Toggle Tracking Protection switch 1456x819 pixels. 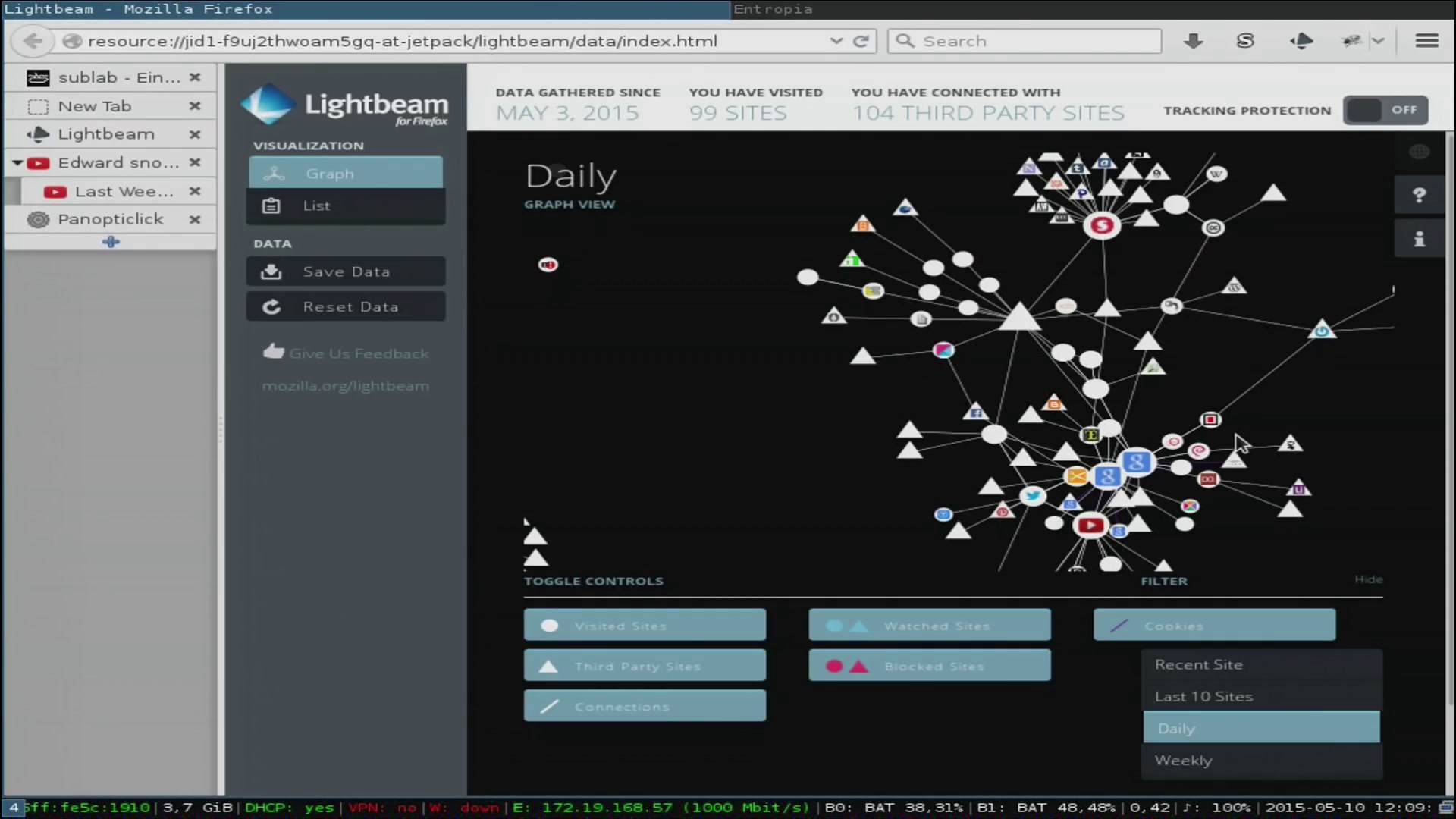[1385, 110]
